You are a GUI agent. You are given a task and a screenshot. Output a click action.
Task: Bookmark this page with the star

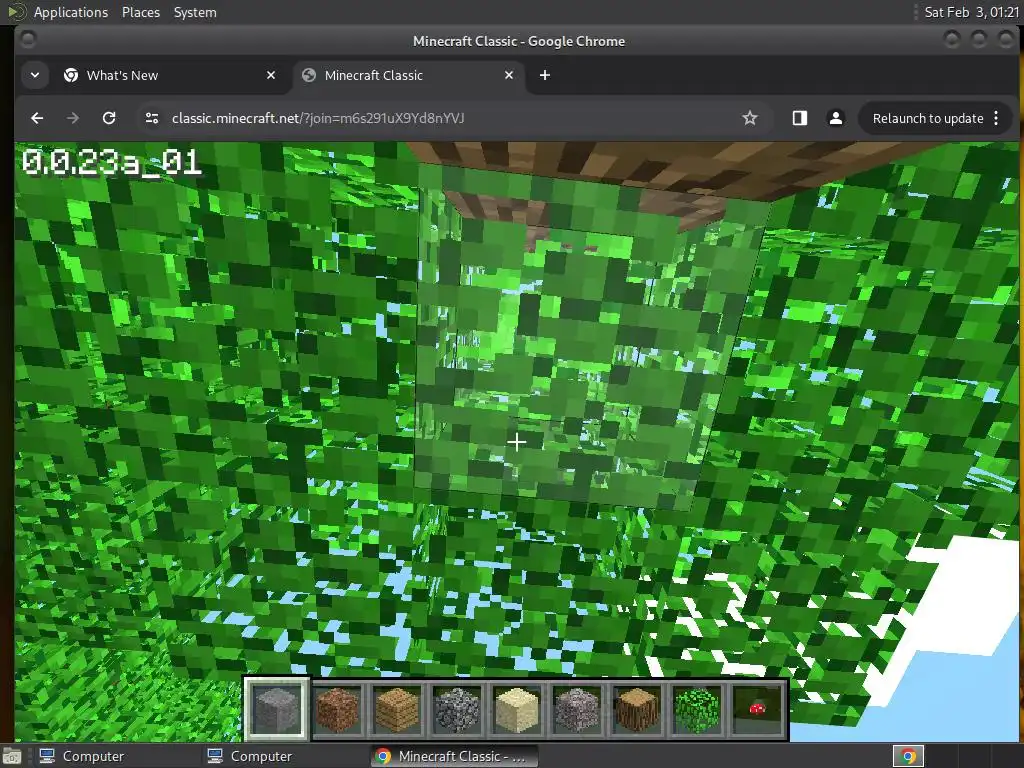point(750,118)
